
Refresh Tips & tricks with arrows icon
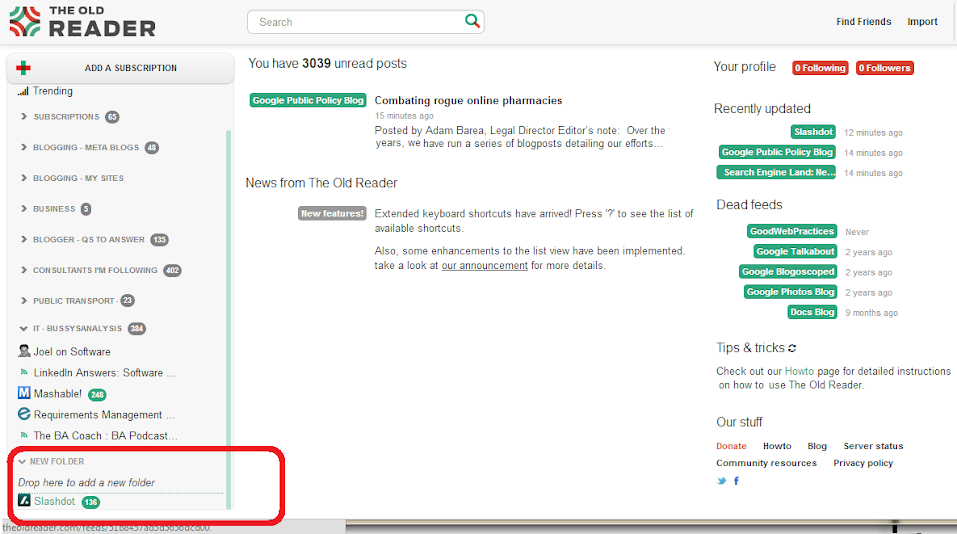click(x=792, y=348)
